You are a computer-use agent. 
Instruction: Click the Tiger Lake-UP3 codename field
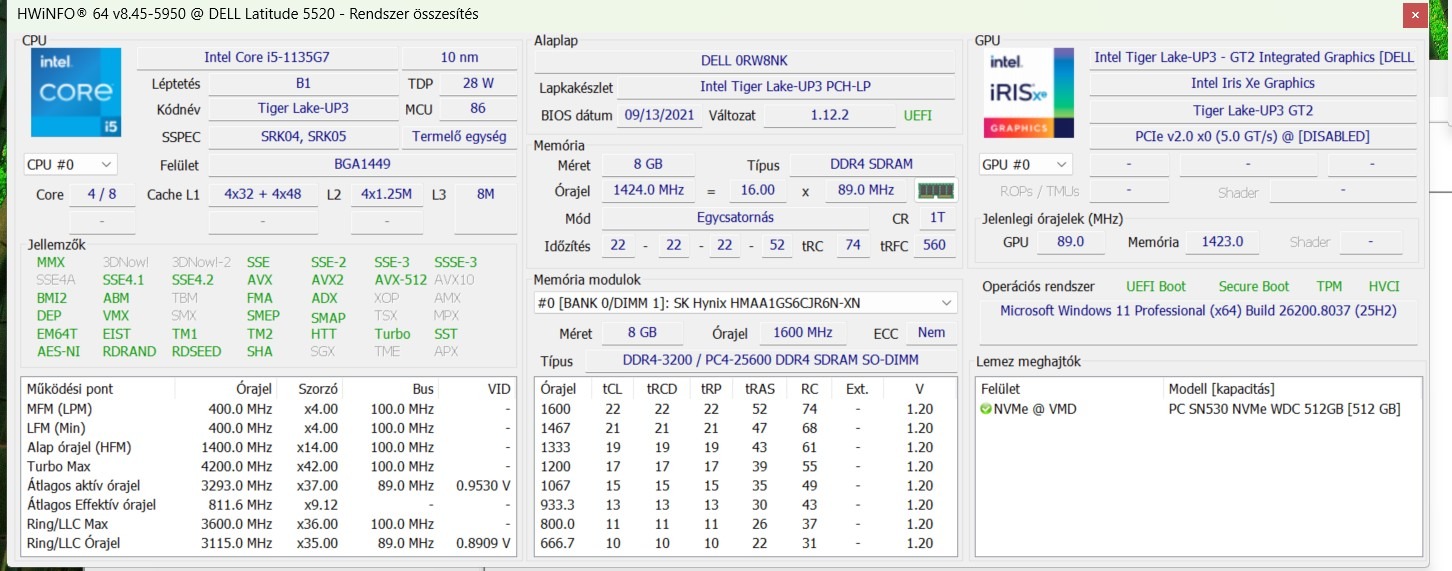coord(303,109)
